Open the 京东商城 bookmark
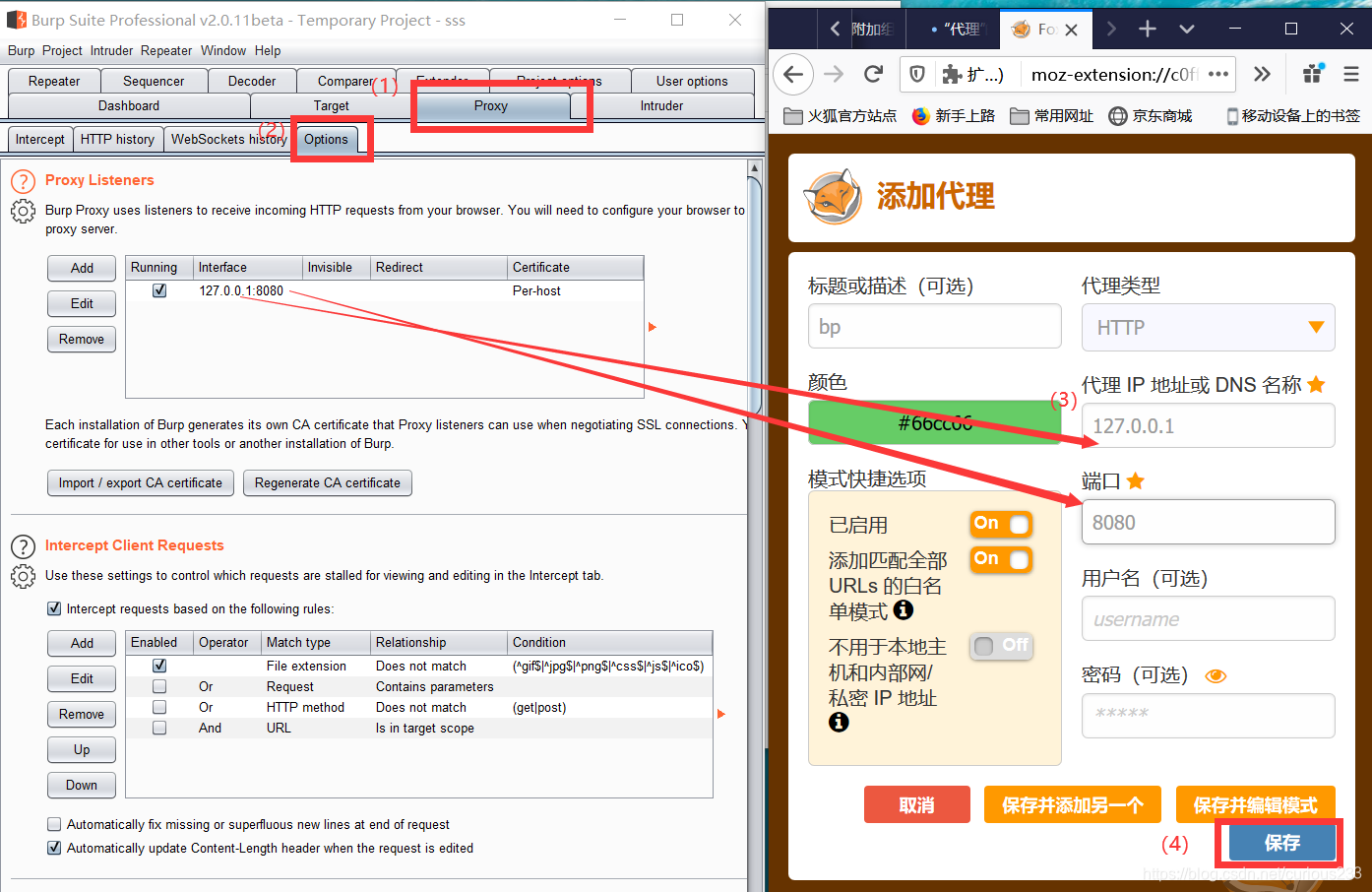The height and width of the screenshot is (892, 1372). click(x=1151, y=116)
